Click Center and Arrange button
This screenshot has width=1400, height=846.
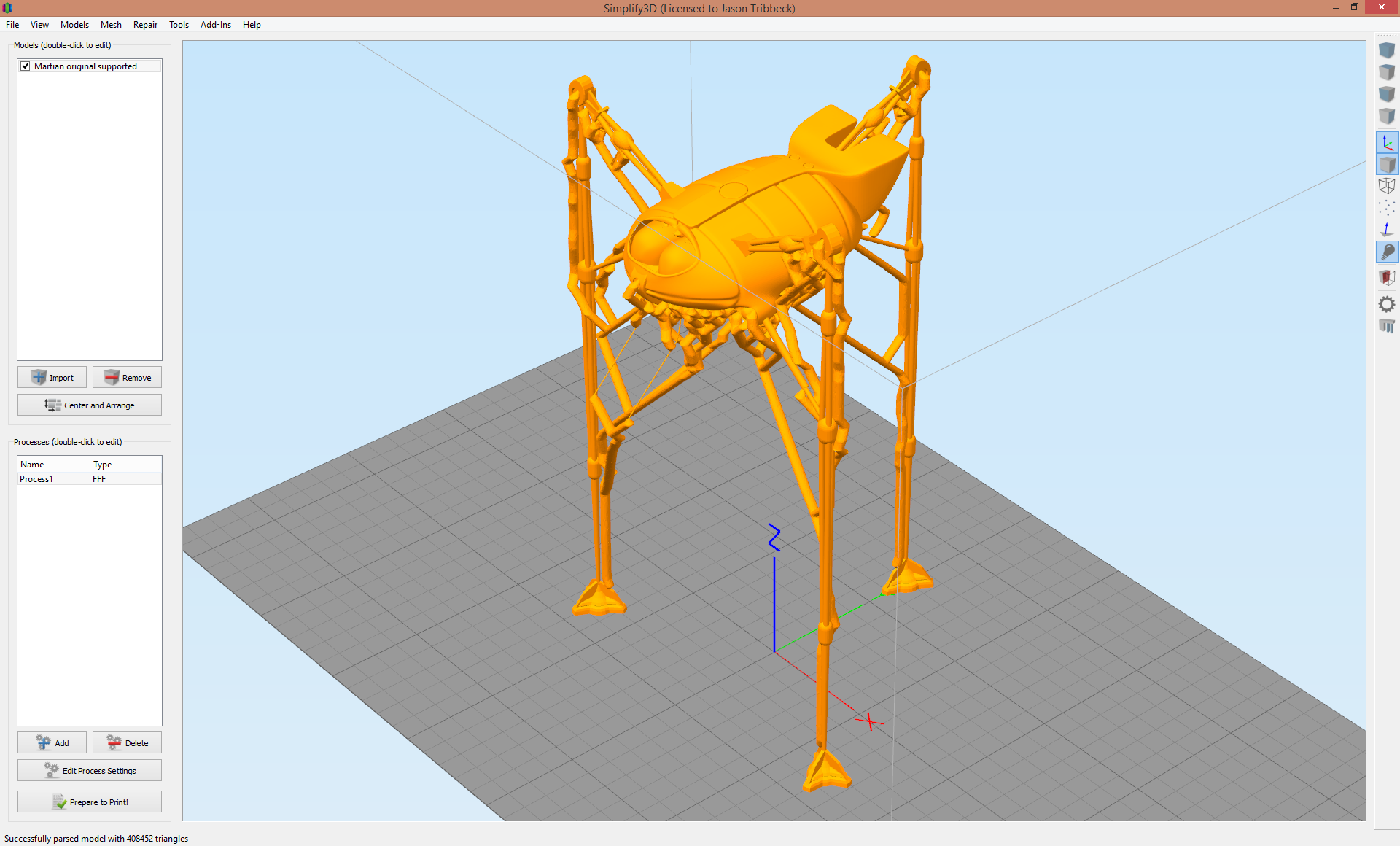[x=89, y=405]
